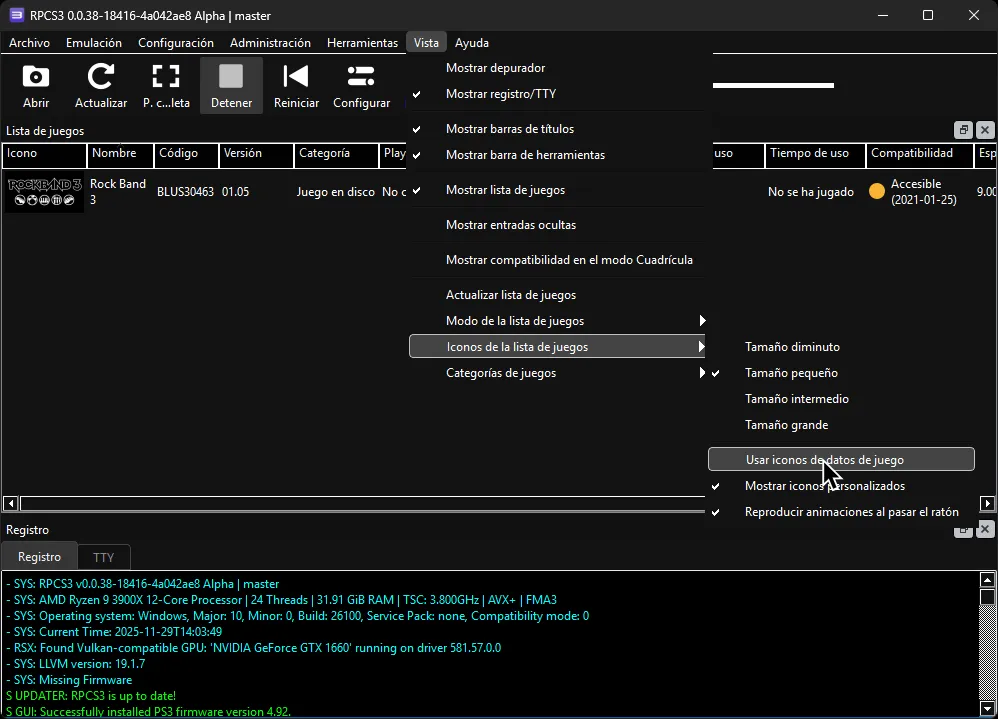This screenshot has height=719, width=998.
Task: Click the Reiniciar restart icon
Action: (296, 84)
